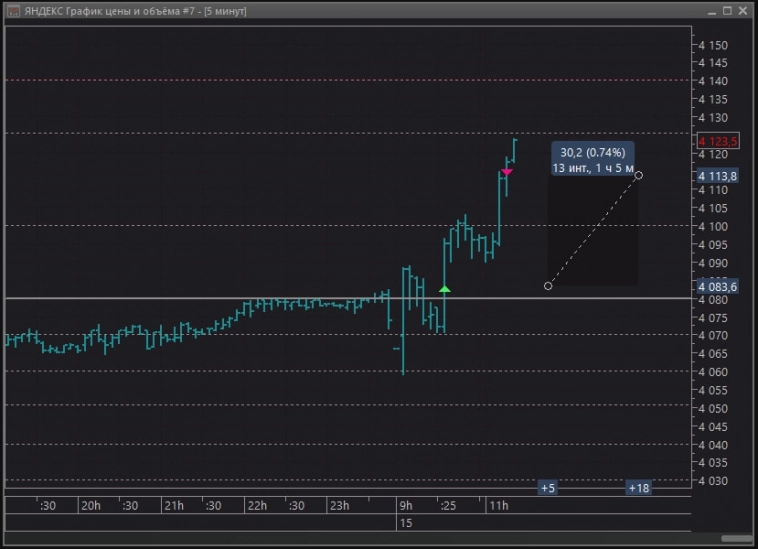Viewport: 758px width, 549px height.
Task: Click the 30,2 (0.74%) measurement label
Action: (592, 152)
